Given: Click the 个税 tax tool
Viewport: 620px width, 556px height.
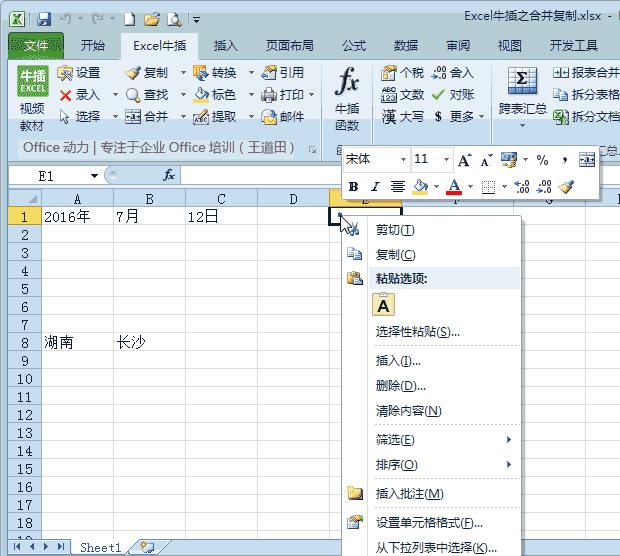Looking at the screenshot, I should point(402,73).
